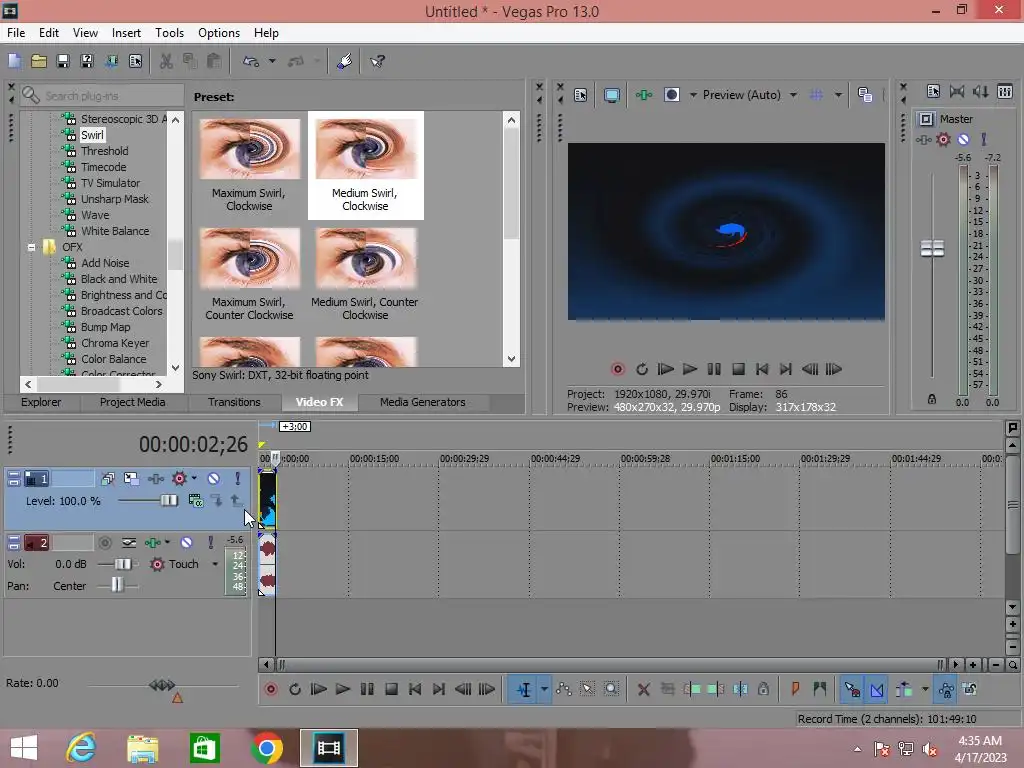Select the Chroma Keyer plug-in
Screen dimensions: 1024x768
(115, 343)
